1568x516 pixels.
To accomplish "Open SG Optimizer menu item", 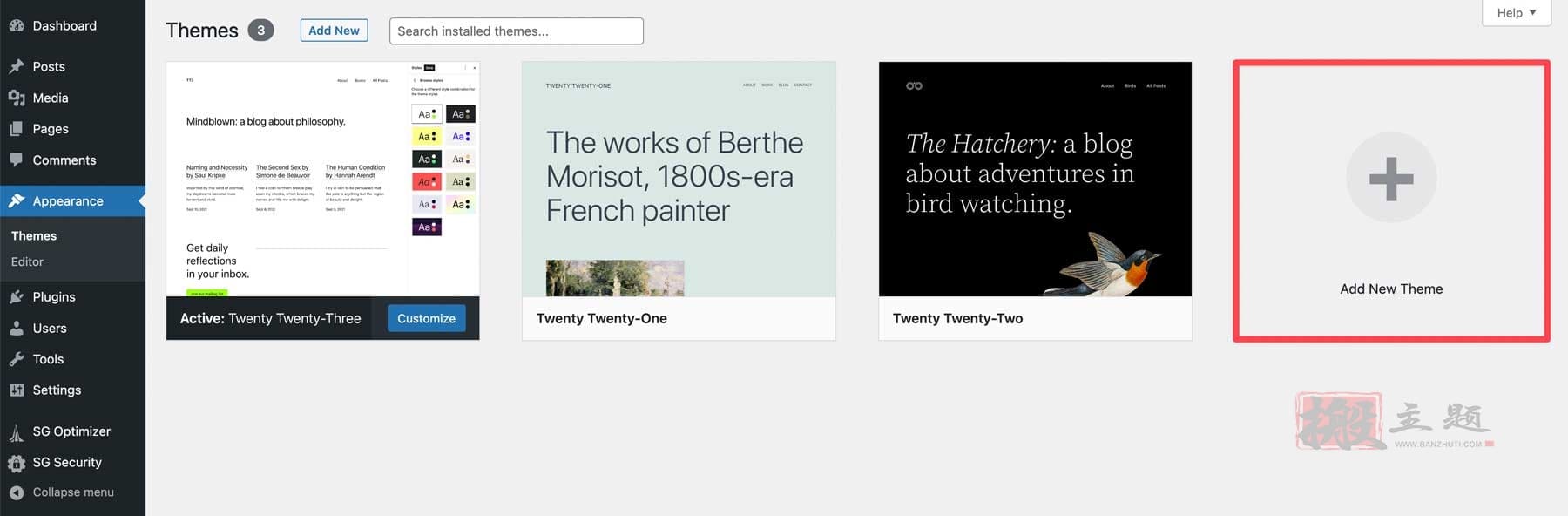I will pyautogui.click(x=72, y=431).
